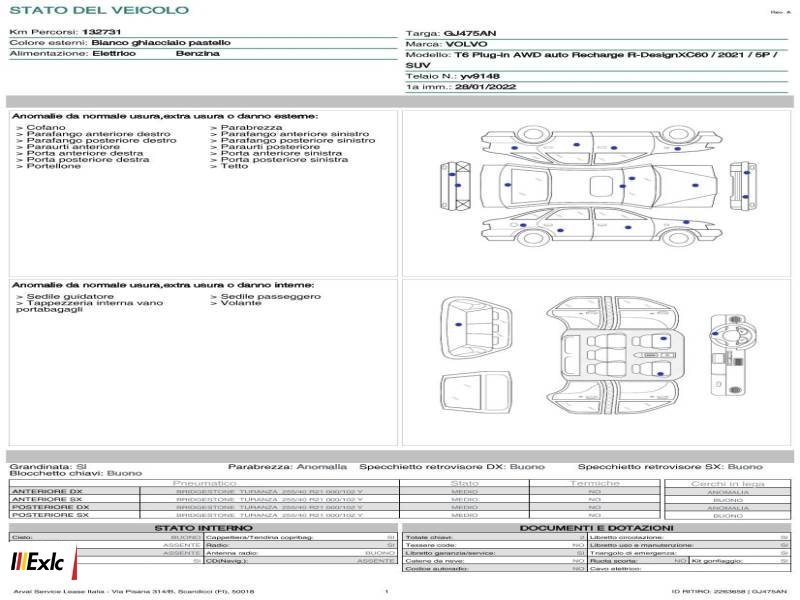Select the Km Percorsi value 132731

tap(102, 32)
